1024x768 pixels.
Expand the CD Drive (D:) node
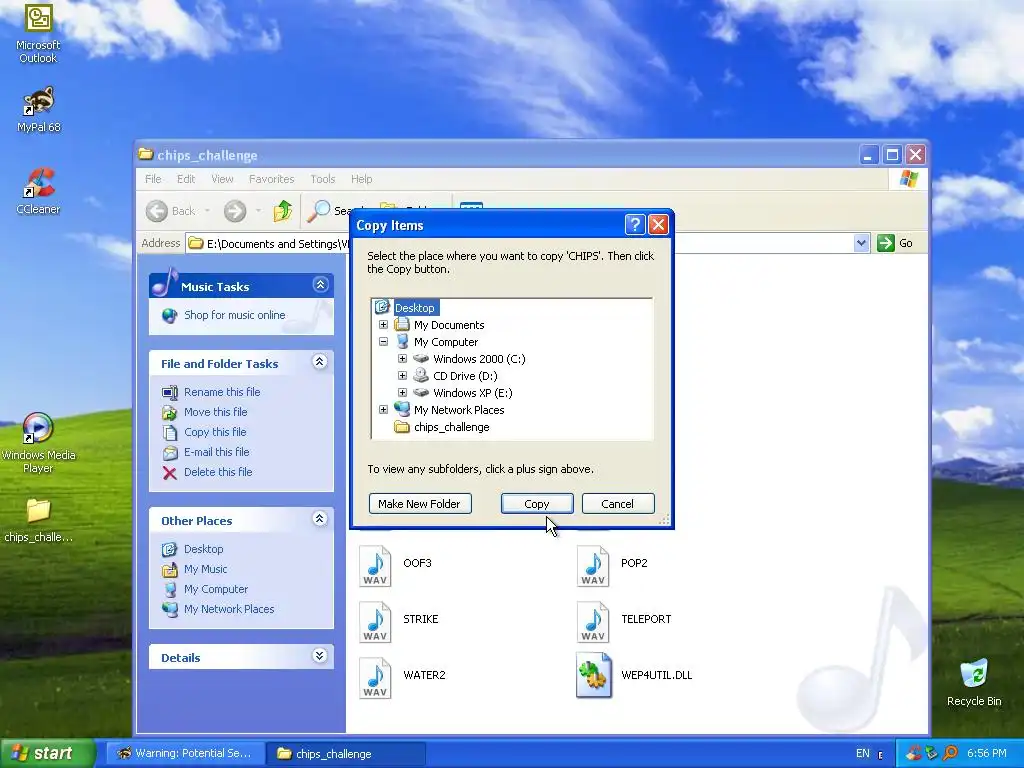coord(402,376)
